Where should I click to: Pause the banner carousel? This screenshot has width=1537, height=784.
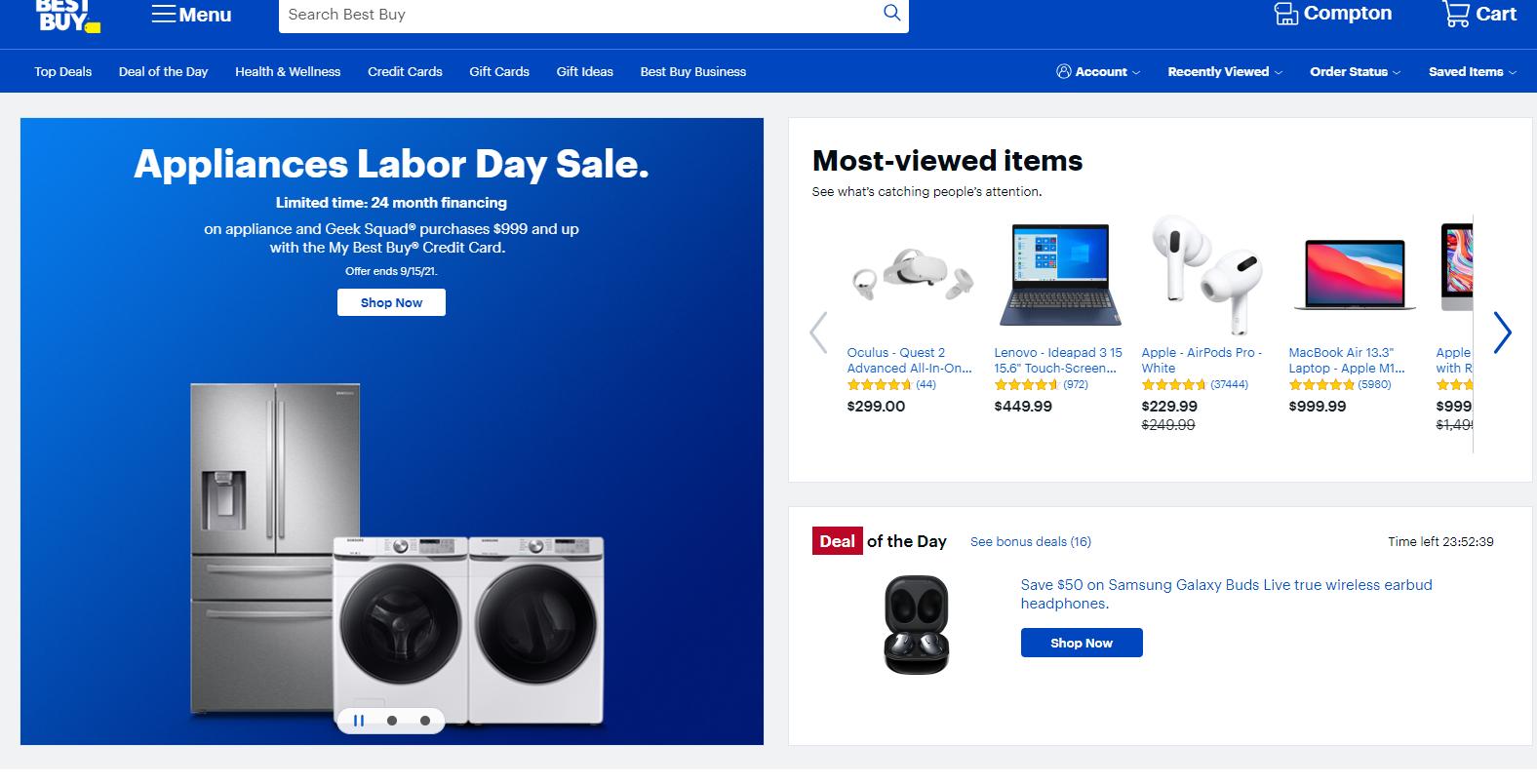pyautogui.click(x=359, y=721)
